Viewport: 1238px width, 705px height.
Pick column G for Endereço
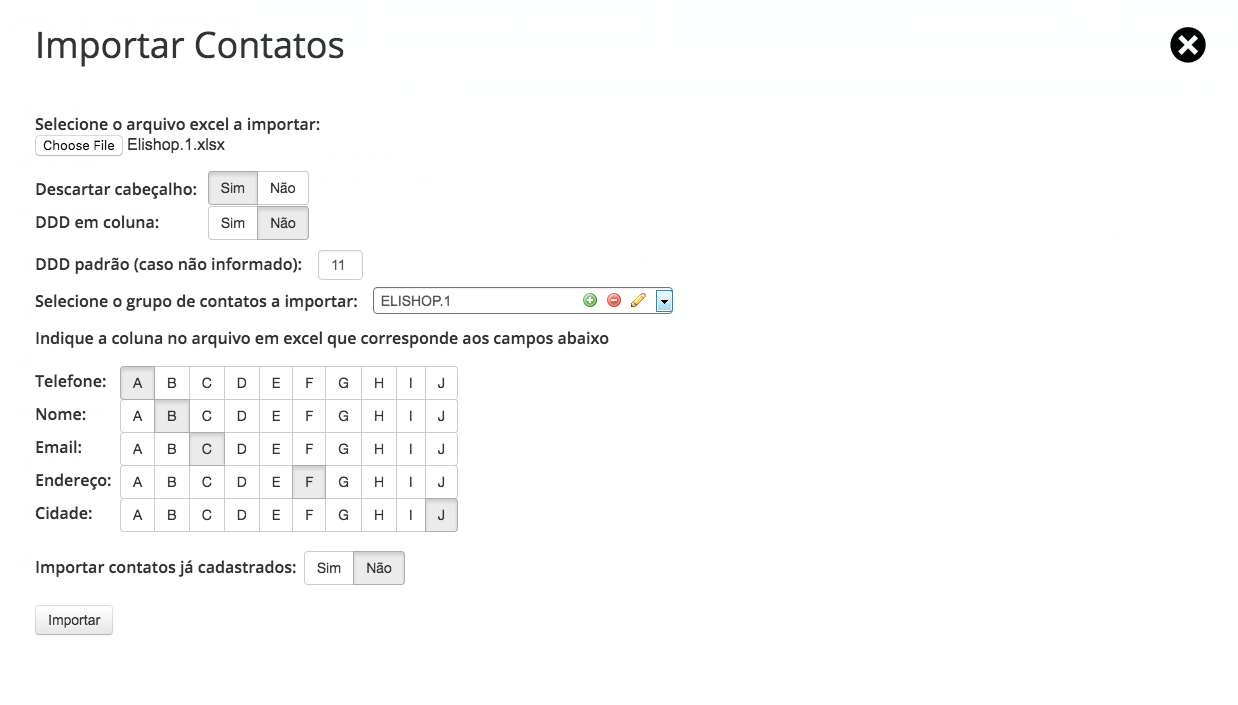tap(344, 482)
